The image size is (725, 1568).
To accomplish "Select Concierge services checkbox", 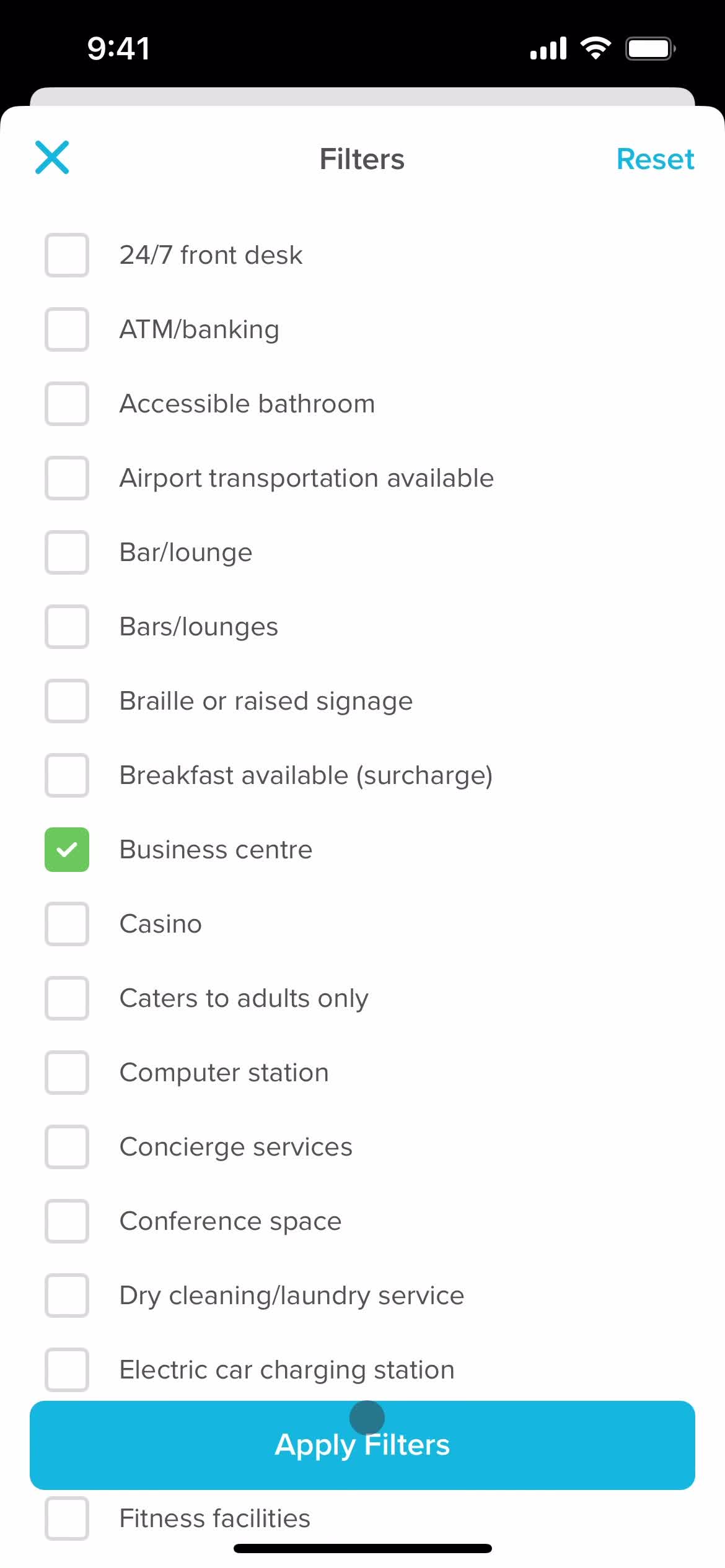I will pyautogui.click(x=67, y=1147).
